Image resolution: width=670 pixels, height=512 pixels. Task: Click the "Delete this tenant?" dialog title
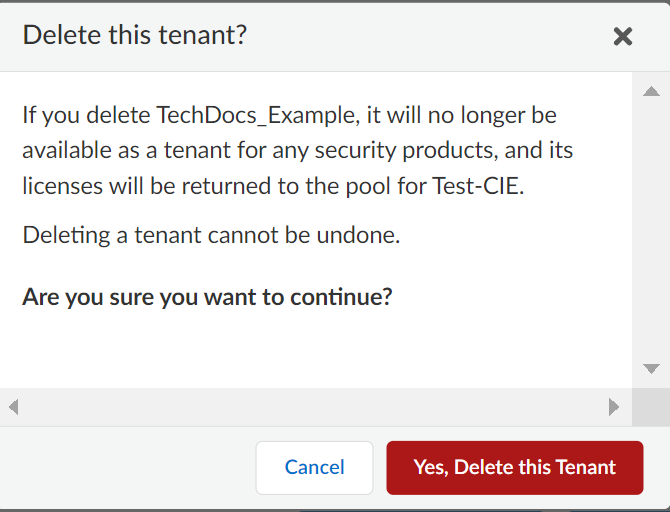[x=134, y=36]
